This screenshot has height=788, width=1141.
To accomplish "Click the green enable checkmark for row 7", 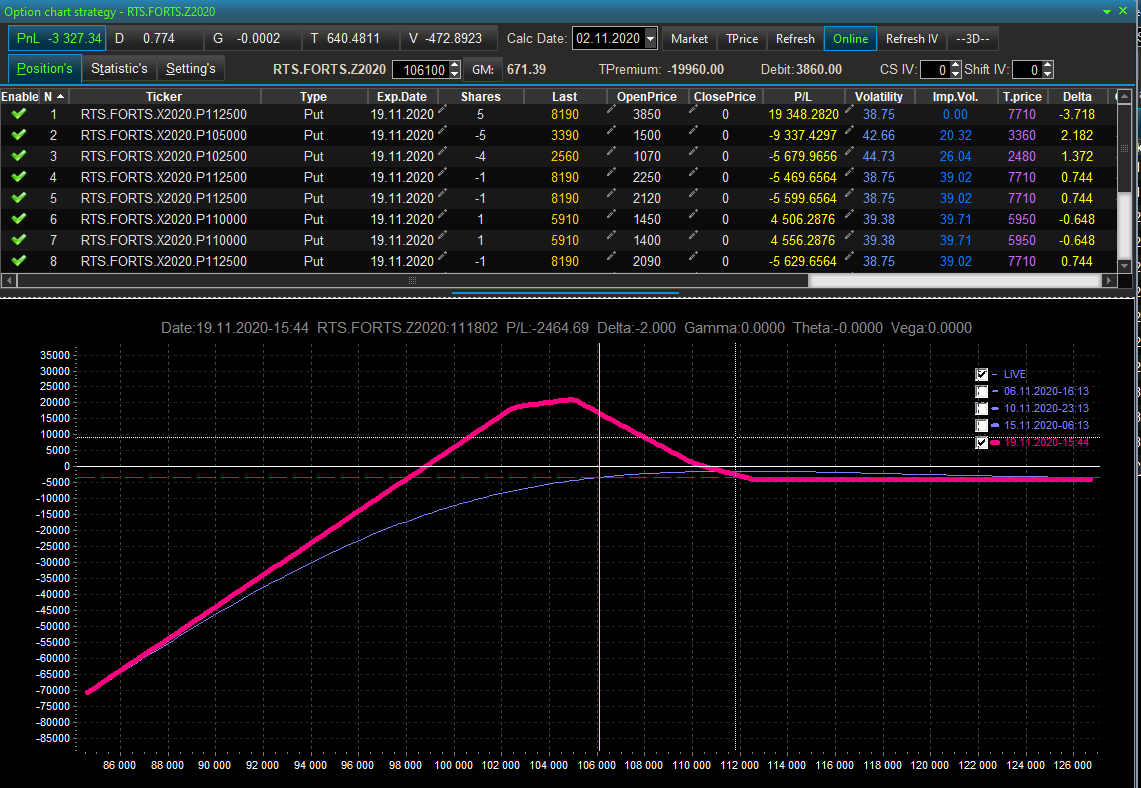I will tap(18, 240).
